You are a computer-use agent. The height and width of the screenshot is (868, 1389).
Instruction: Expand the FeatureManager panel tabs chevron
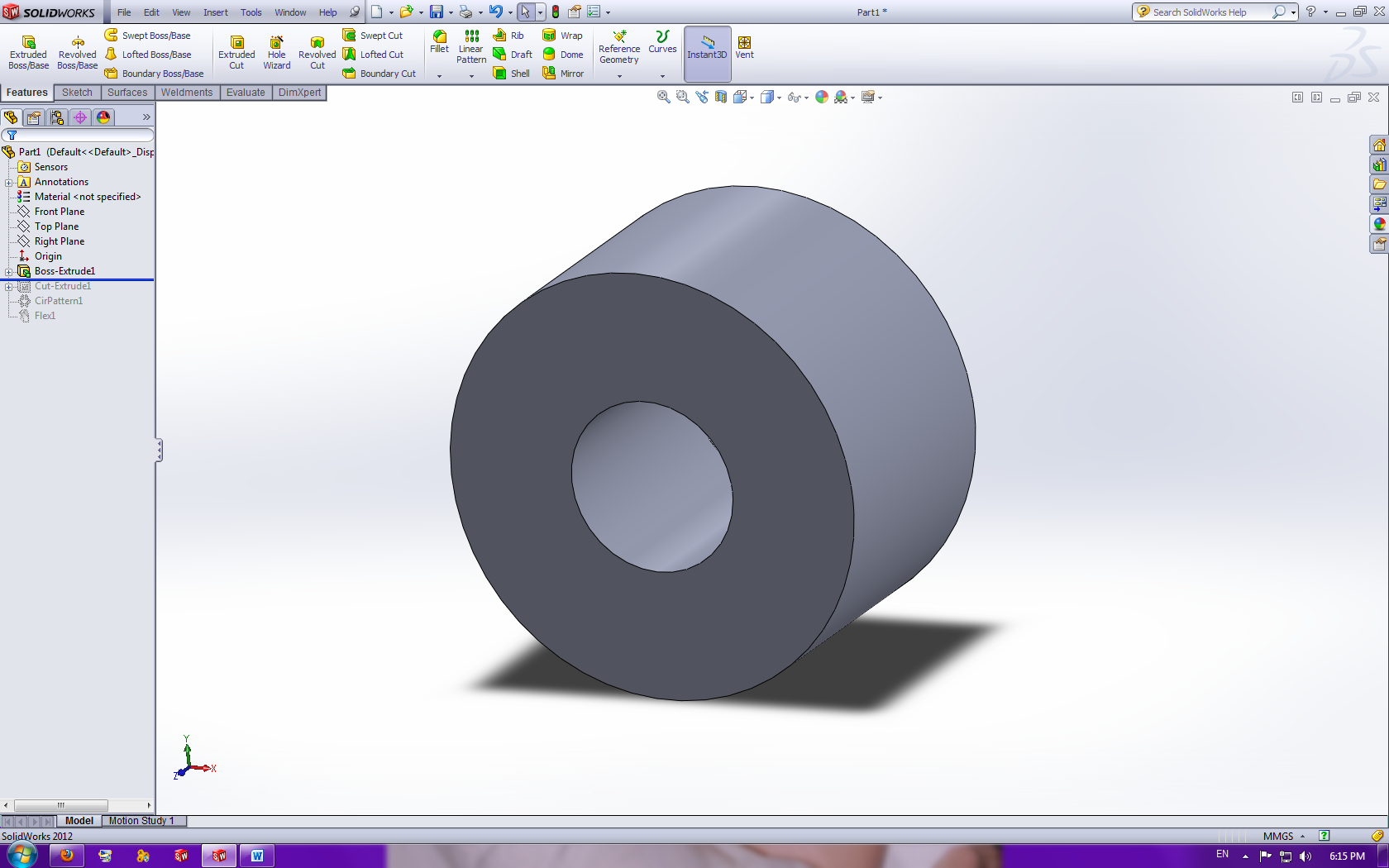pos(146,117)
